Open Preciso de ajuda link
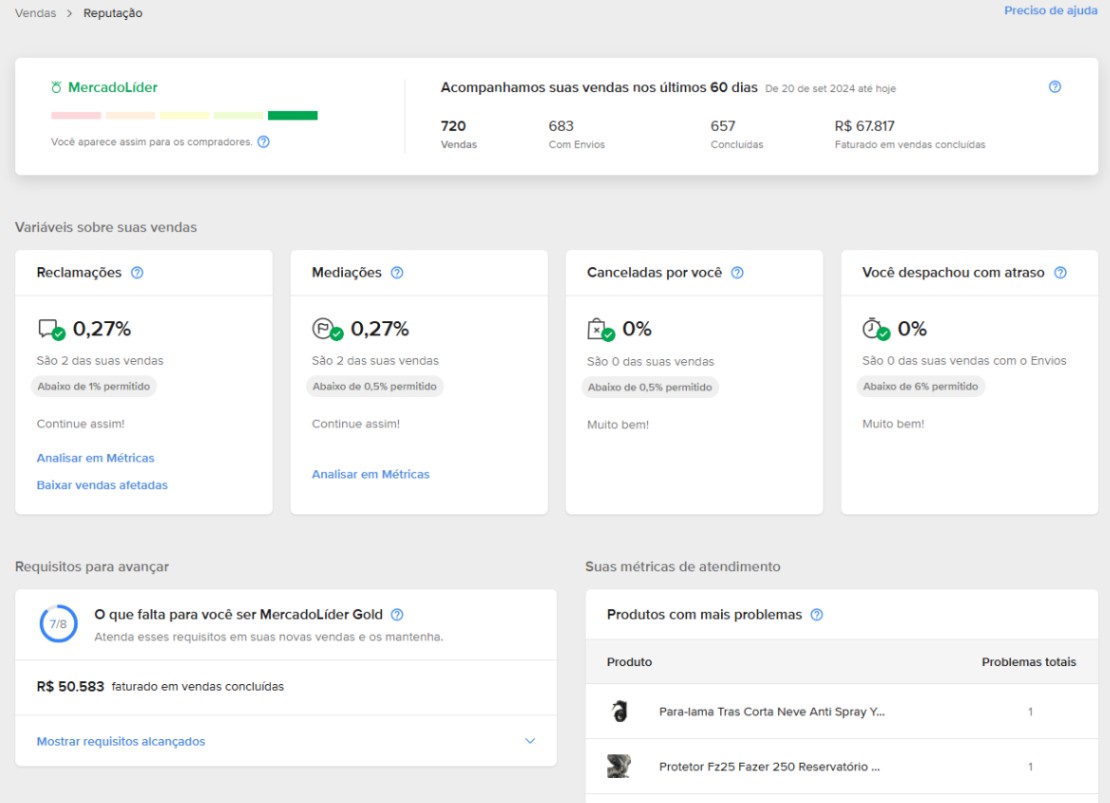This screenshot has height=803, width=1110. tap(1051, 11)
